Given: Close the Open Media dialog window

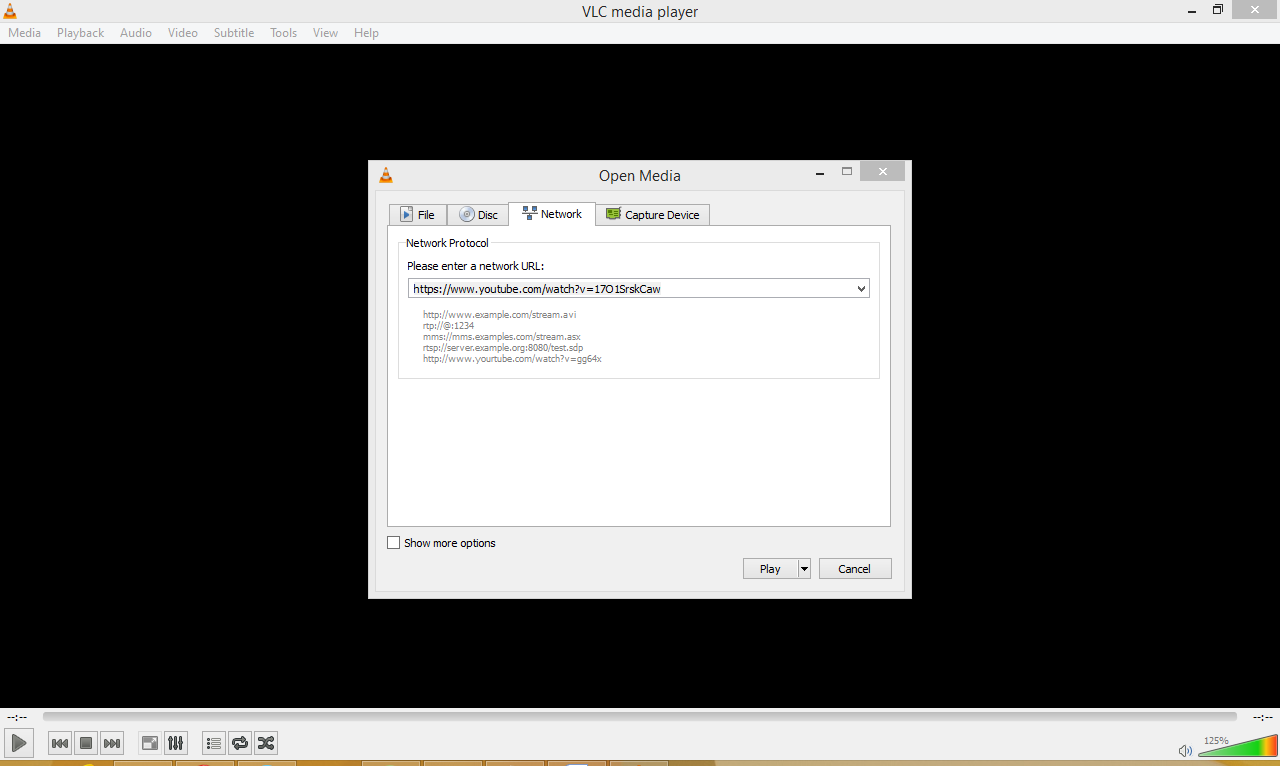Looking at the screenshot, I should (882, 171).
